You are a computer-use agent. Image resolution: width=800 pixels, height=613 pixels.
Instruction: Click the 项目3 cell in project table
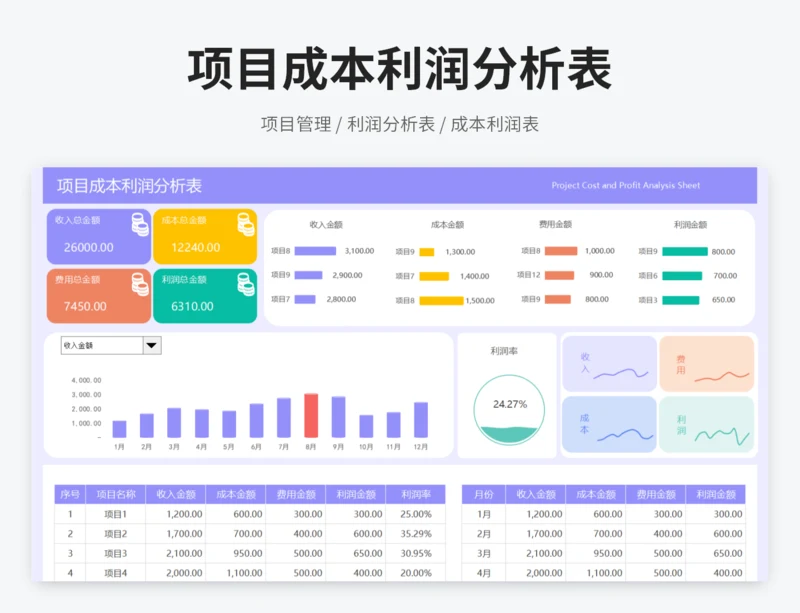(116, 553)
